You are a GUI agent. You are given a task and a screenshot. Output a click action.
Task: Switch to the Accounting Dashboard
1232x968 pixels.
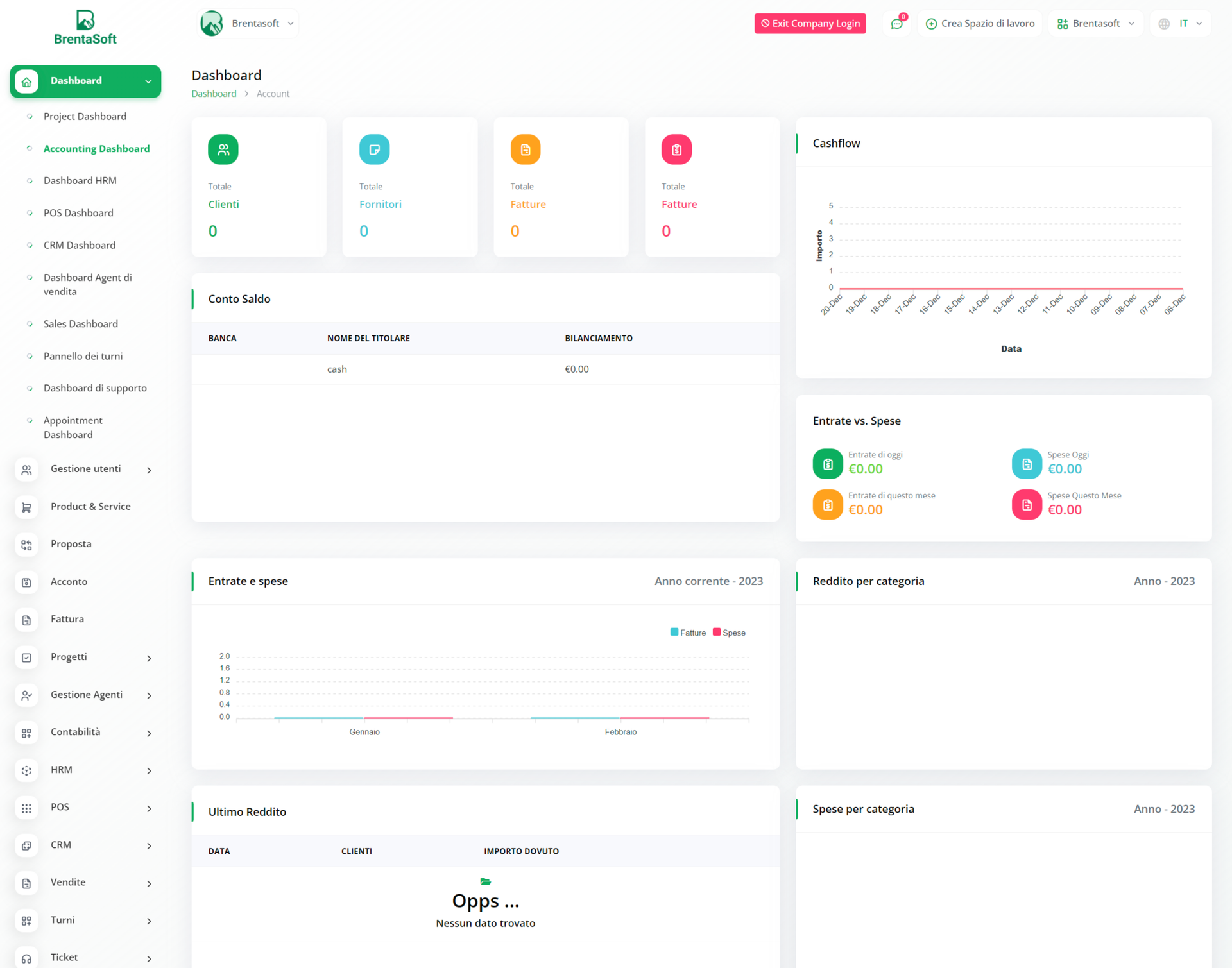click(96, 148)
